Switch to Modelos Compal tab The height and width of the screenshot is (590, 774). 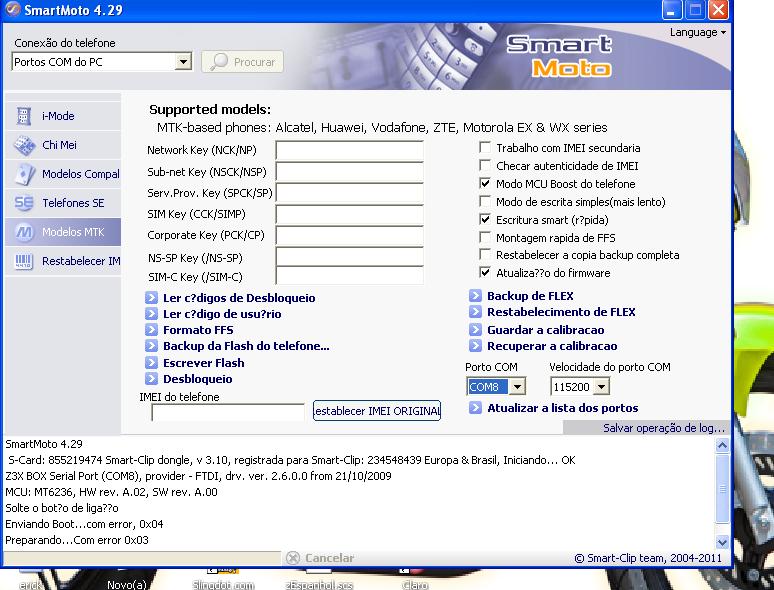tap(63, 174)
